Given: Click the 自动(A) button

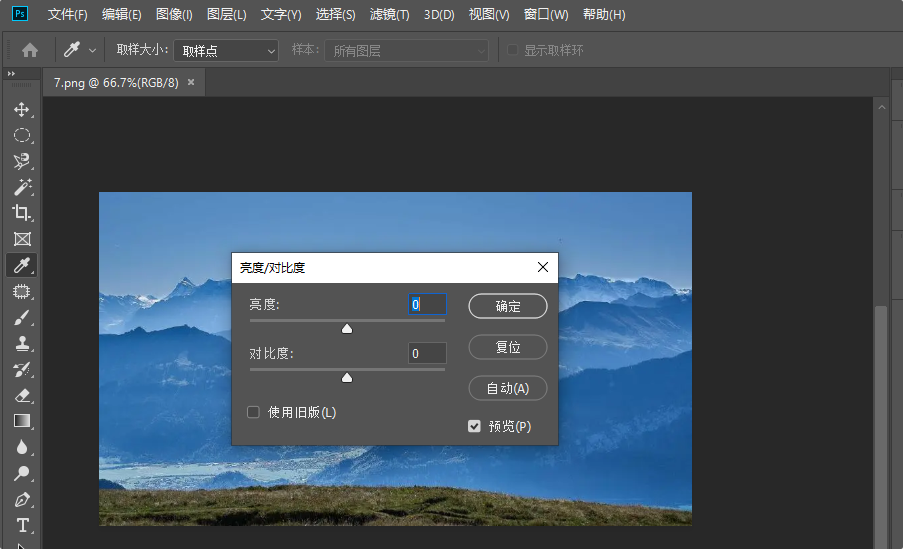Looking at the screenshot, I should click(508, 388).
